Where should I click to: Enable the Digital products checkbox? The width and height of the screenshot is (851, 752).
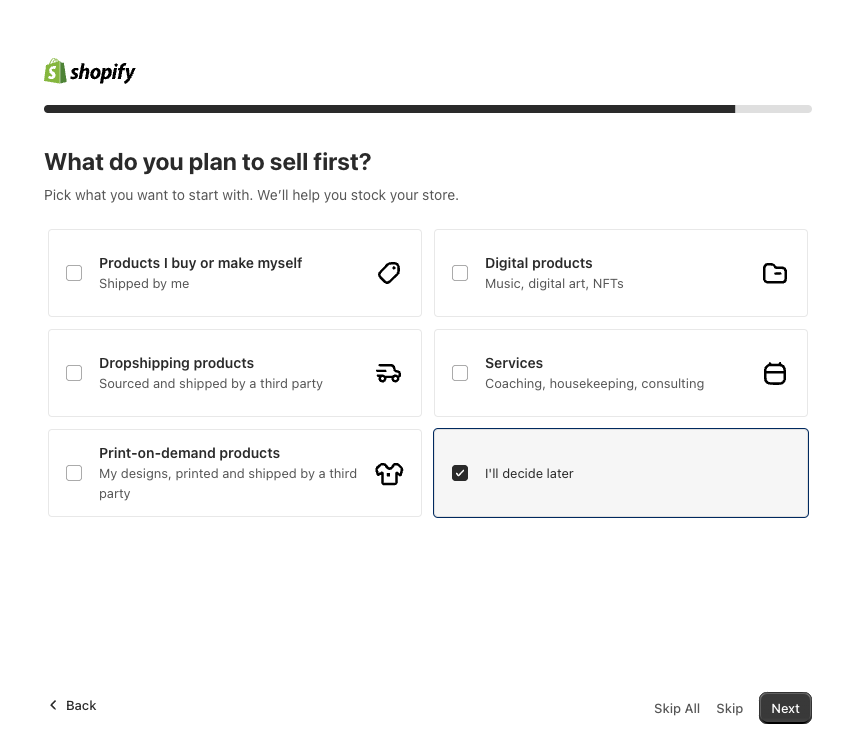pyautogui.click(x=460, y=273)
